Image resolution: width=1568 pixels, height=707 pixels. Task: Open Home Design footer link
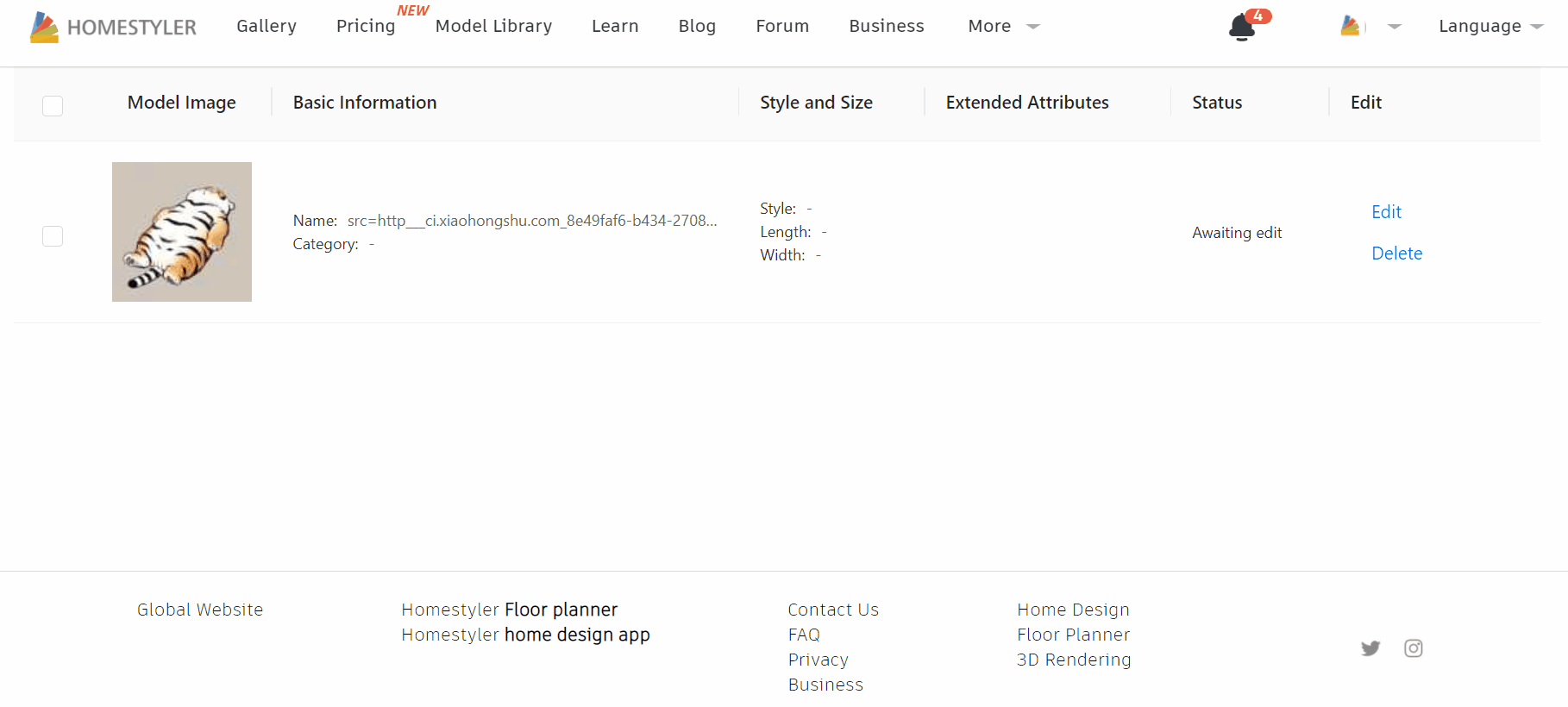[x=1073, y=610]
